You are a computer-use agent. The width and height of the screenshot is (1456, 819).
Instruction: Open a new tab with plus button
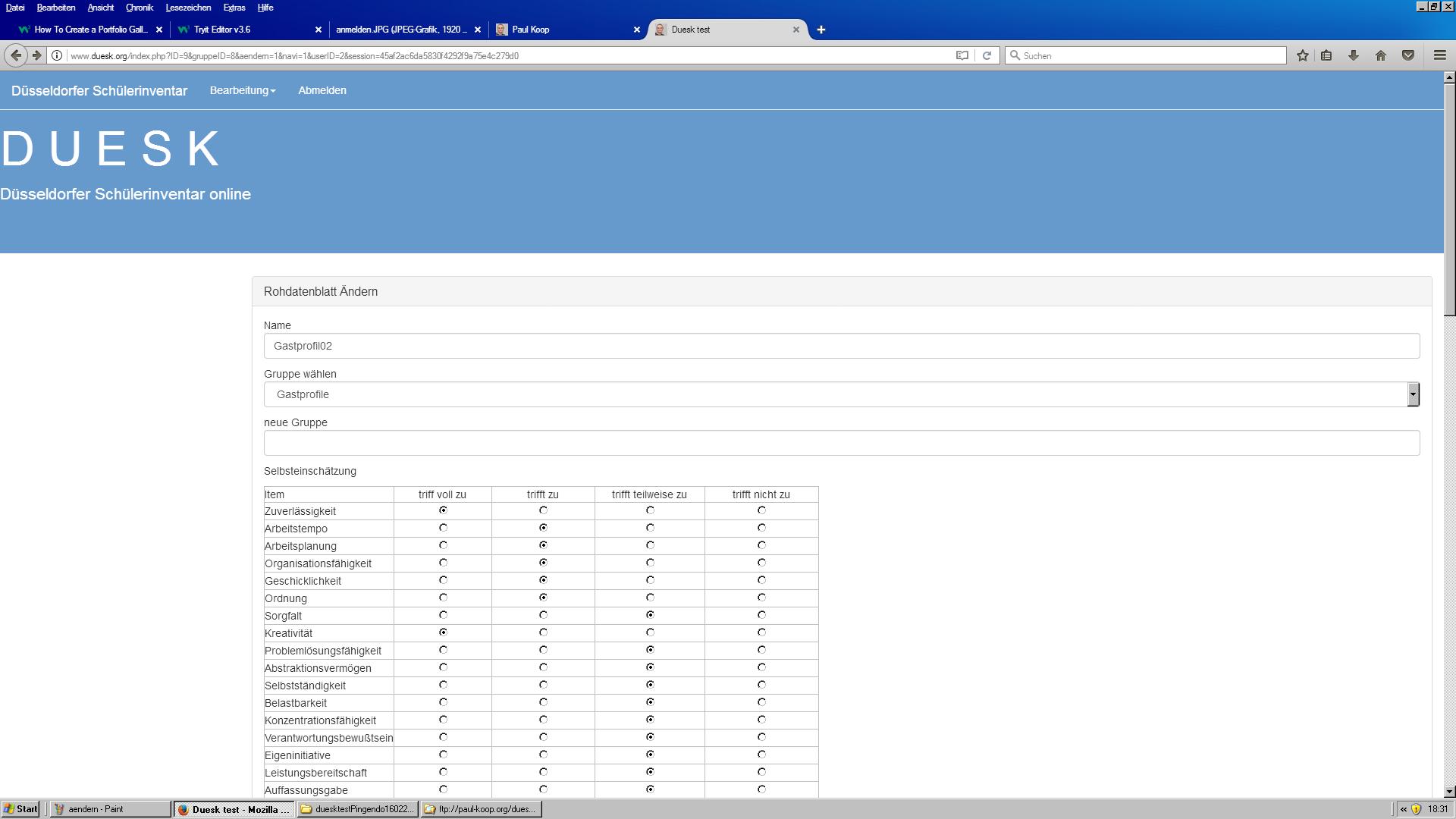[821, 30]
